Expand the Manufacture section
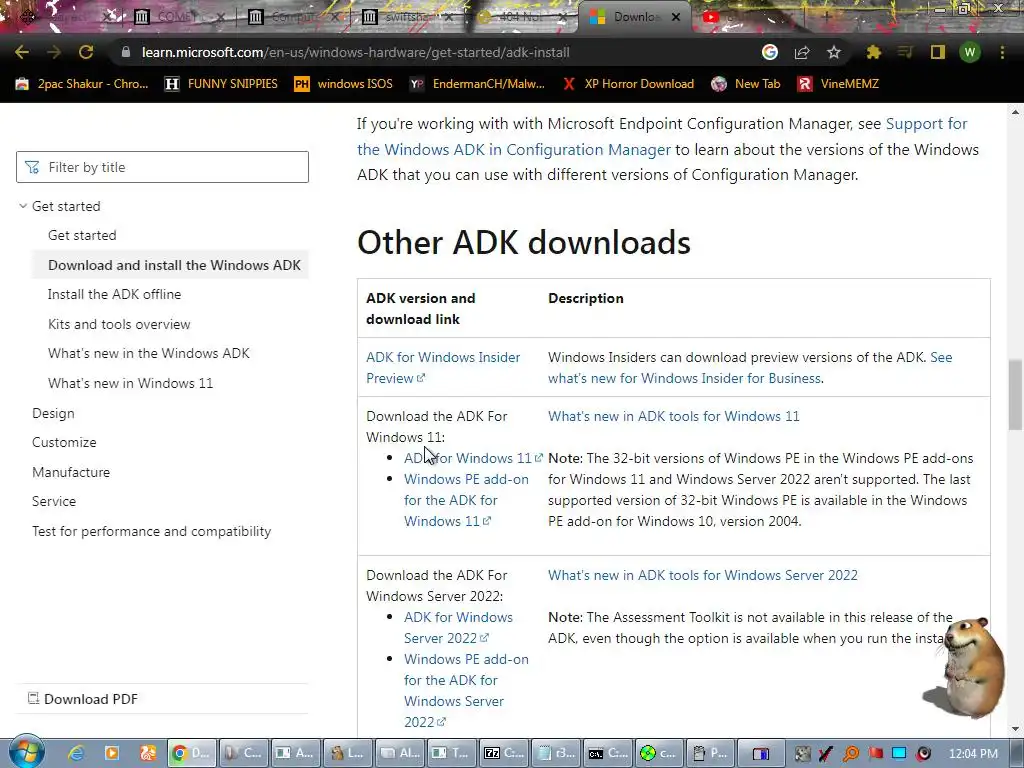The image size is (1024, 768). click(71, 472)
